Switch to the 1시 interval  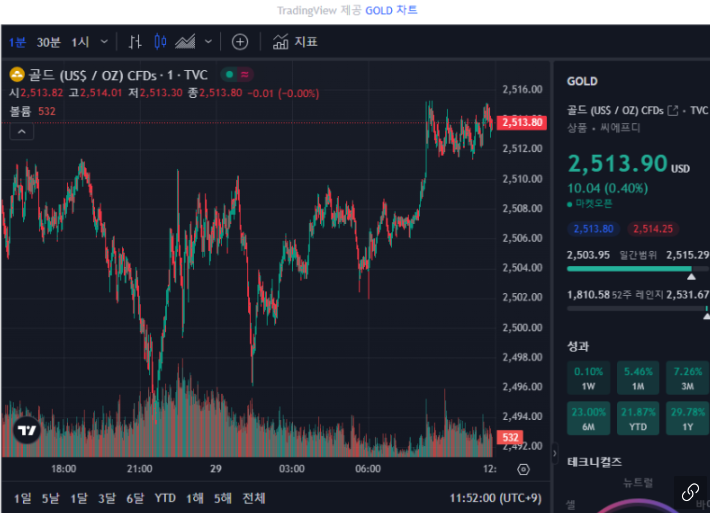click(80, 42)
